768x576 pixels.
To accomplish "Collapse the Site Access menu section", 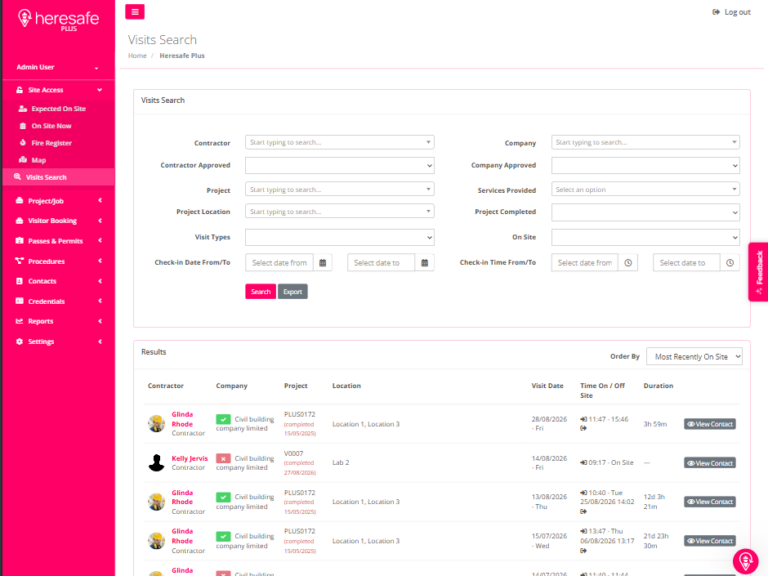I will (58, 90).
